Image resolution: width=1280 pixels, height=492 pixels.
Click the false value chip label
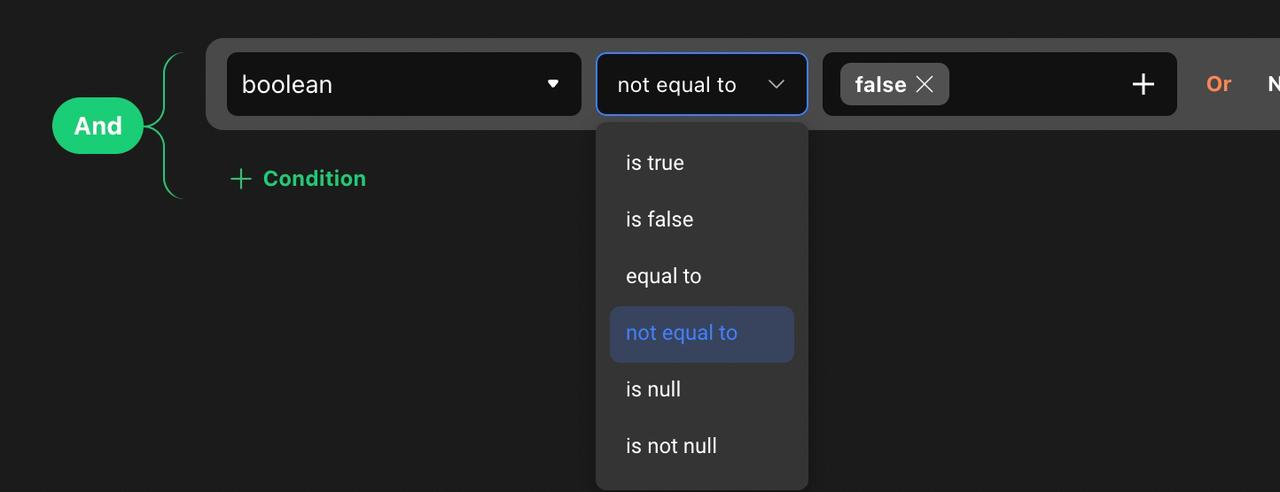pos(880,85)
